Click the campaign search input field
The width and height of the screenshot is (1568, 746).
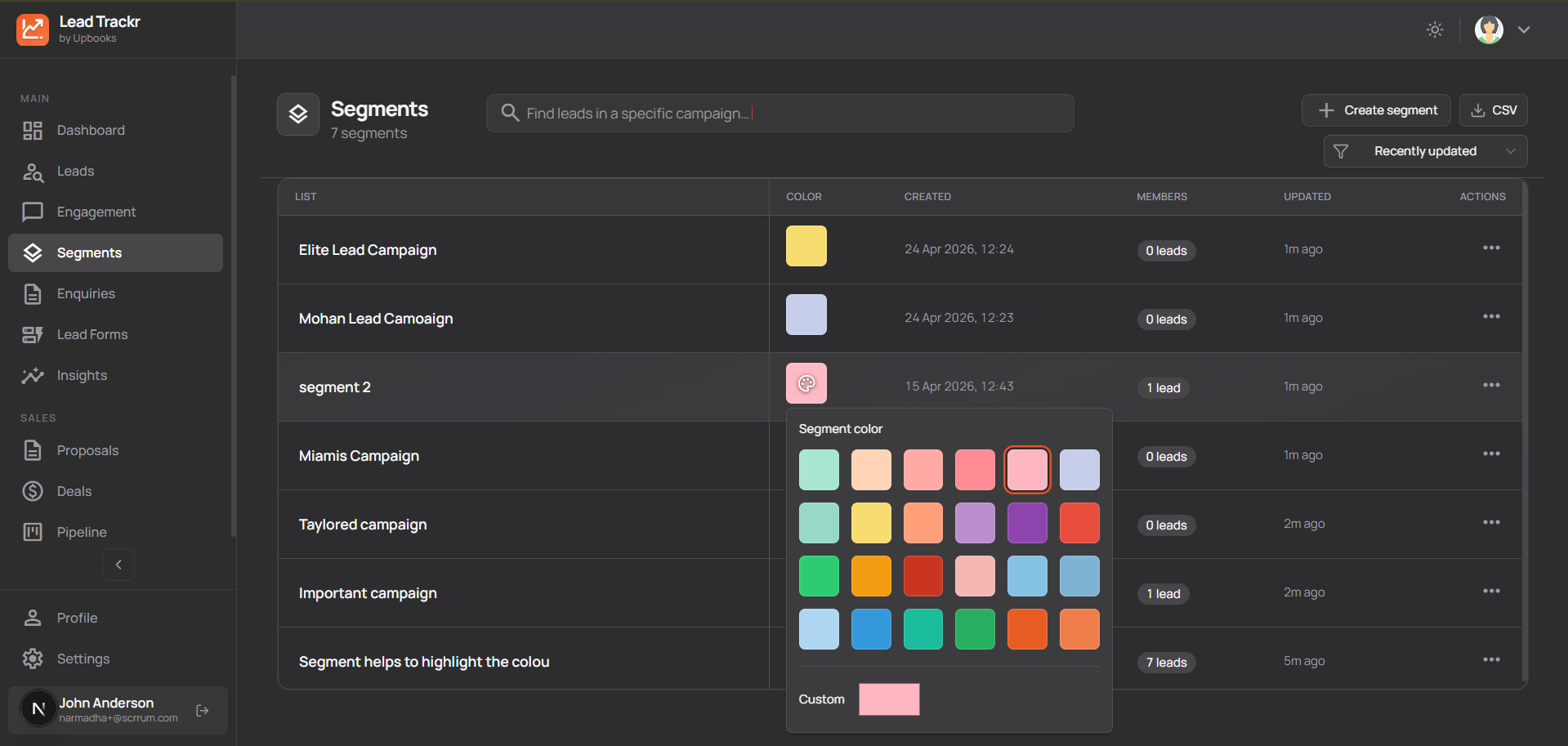point(780,113)
